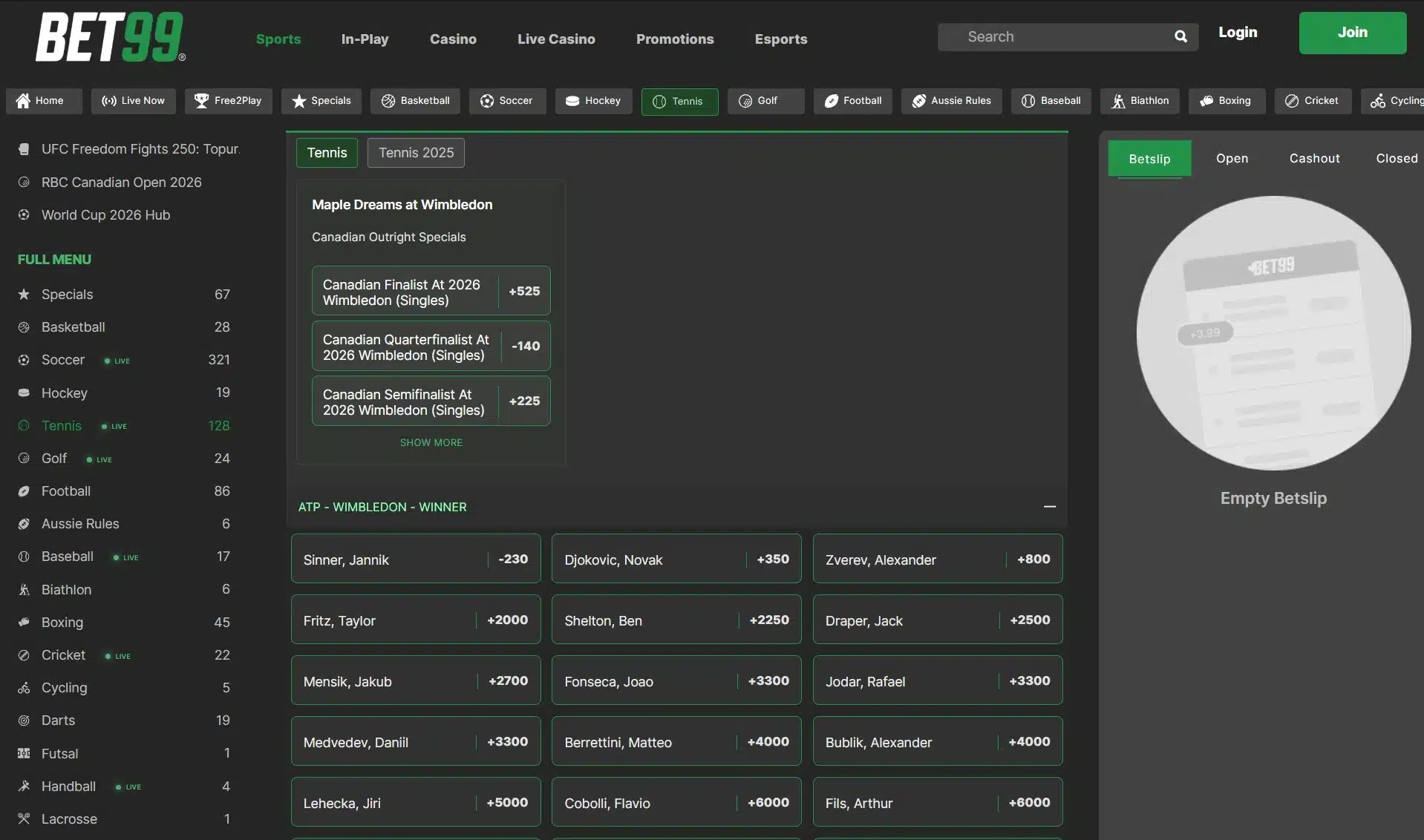Select Football in the top sports bar

[853, 101]
